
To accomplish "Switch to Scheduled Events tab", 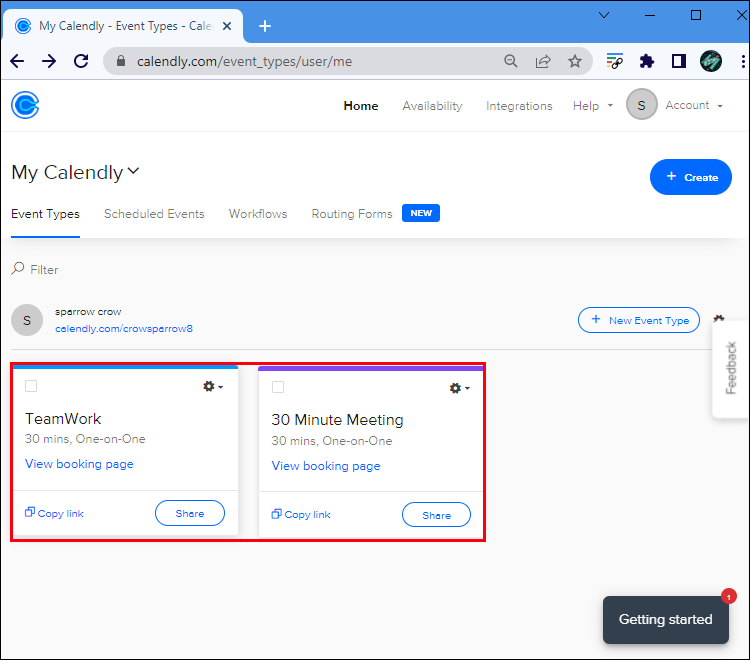I will point(154,214).
